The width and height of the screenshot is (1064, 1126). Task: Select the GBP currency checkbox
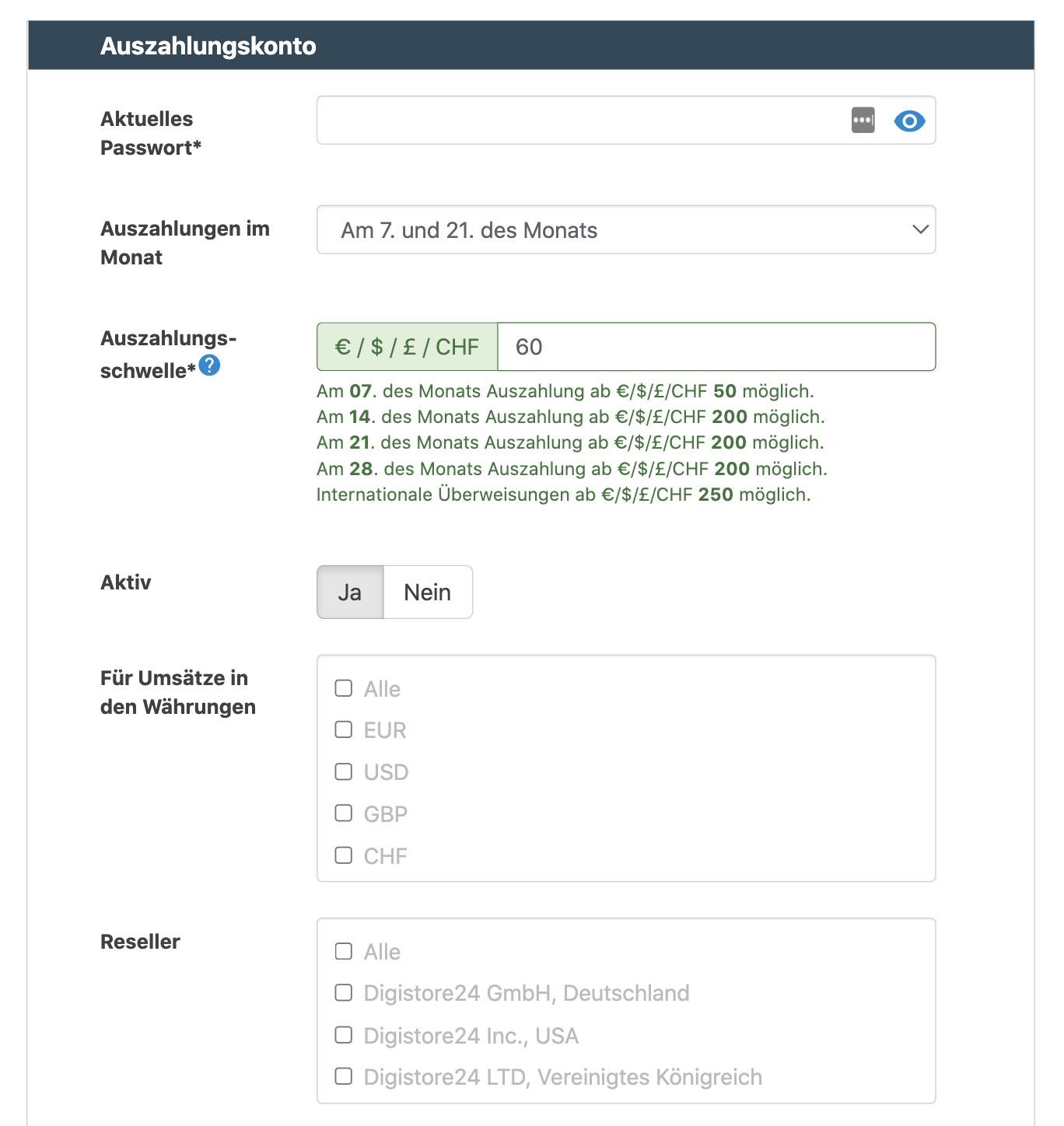[x=344, y=813]
